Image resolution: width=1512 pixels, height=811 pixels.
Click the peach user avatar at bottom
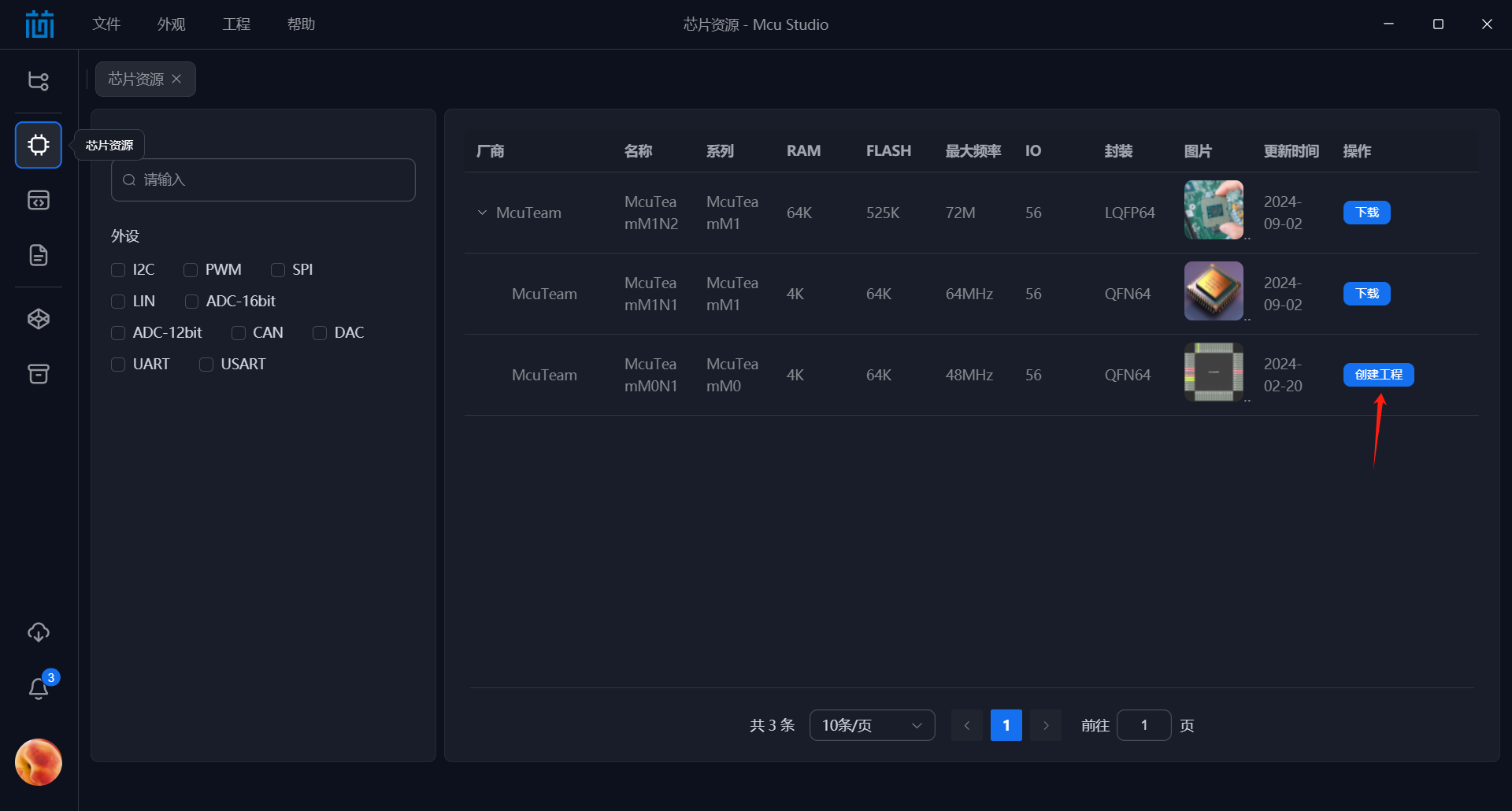(38, 762)
